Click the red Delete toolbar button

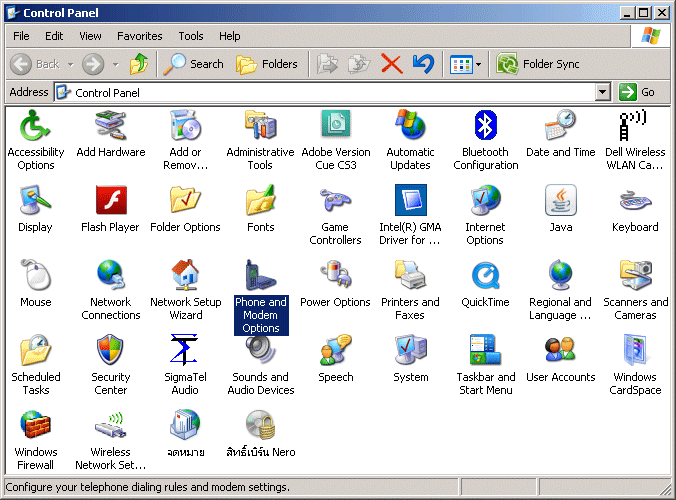(391, 64)
